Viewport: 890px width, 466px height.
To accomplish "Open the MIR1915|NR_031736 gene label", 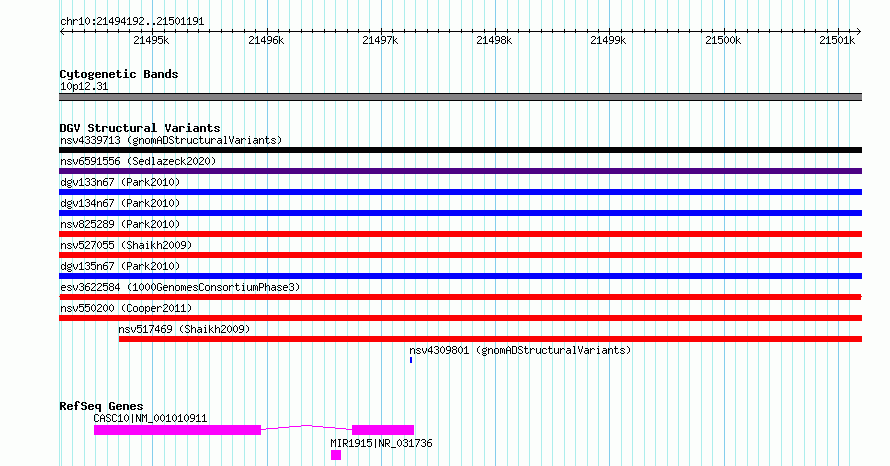I will click(381, 443).
